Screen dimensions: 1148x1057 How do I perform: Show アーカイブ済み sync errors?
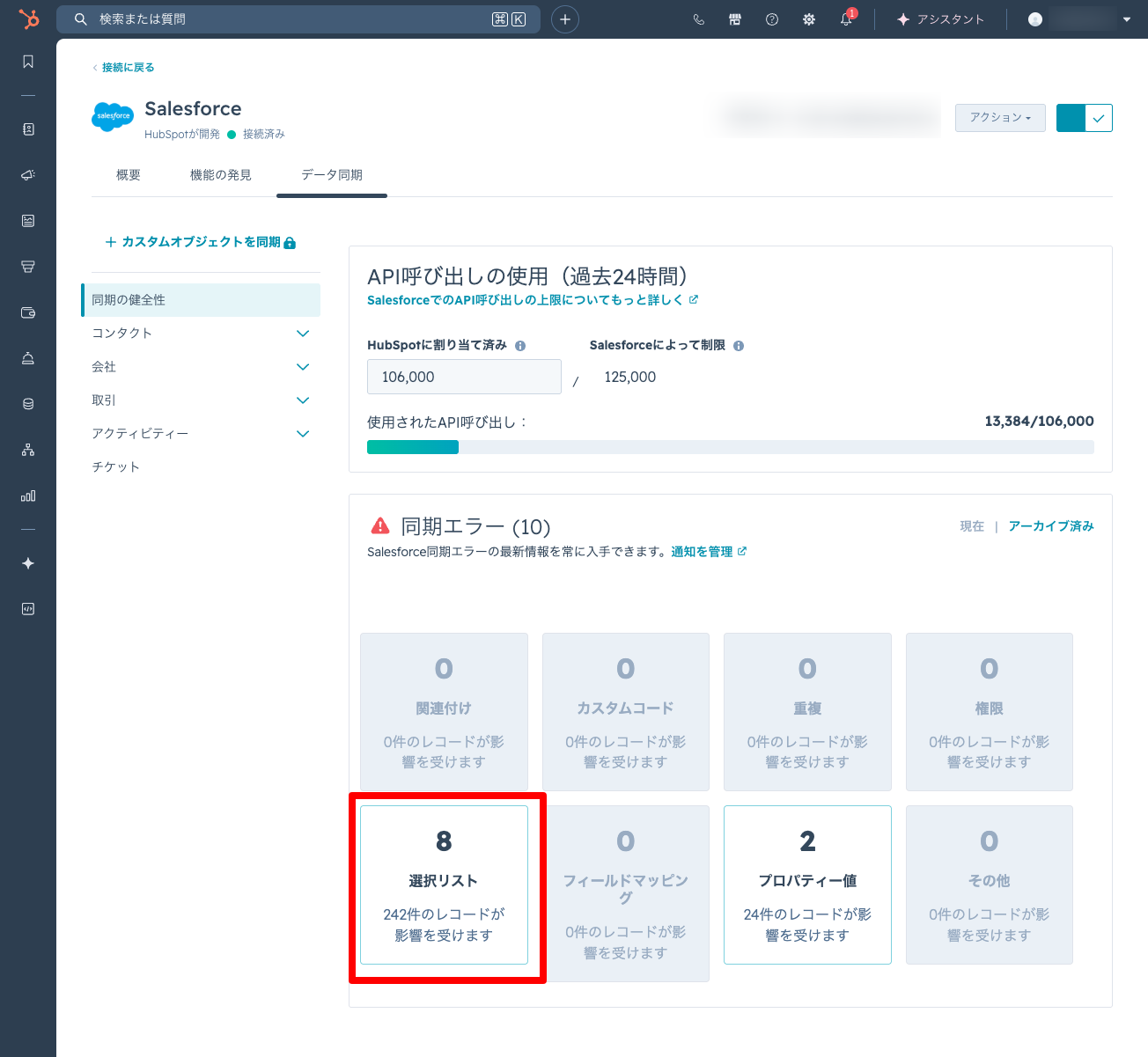(x=1051, y=526)
